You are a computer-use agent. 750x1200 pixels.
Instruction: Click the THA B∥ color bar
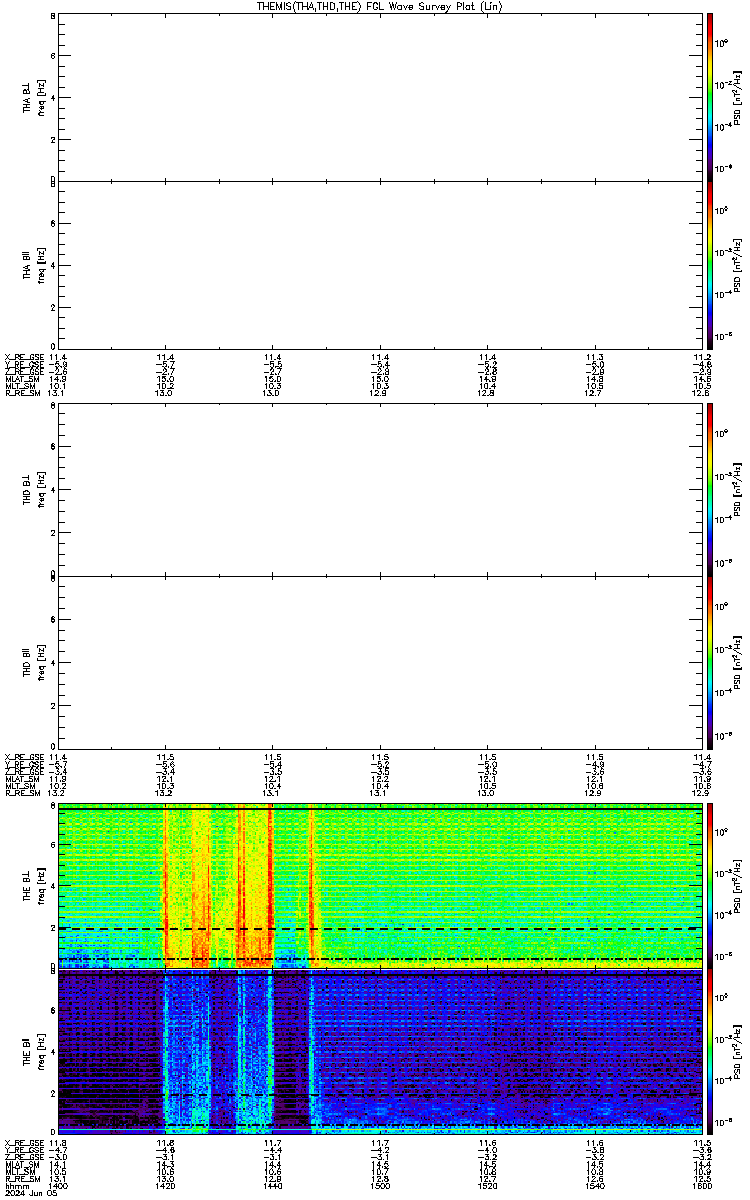710,265
